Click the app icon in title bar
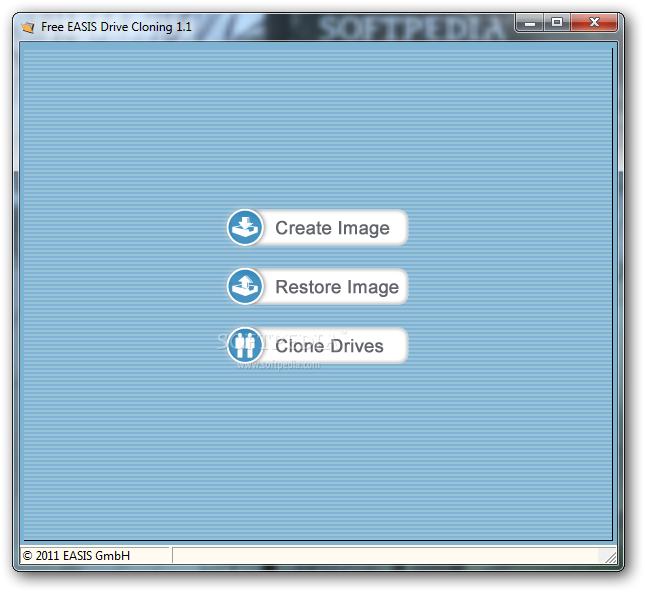Screen dimensions: 645x592 pos(28,27)
